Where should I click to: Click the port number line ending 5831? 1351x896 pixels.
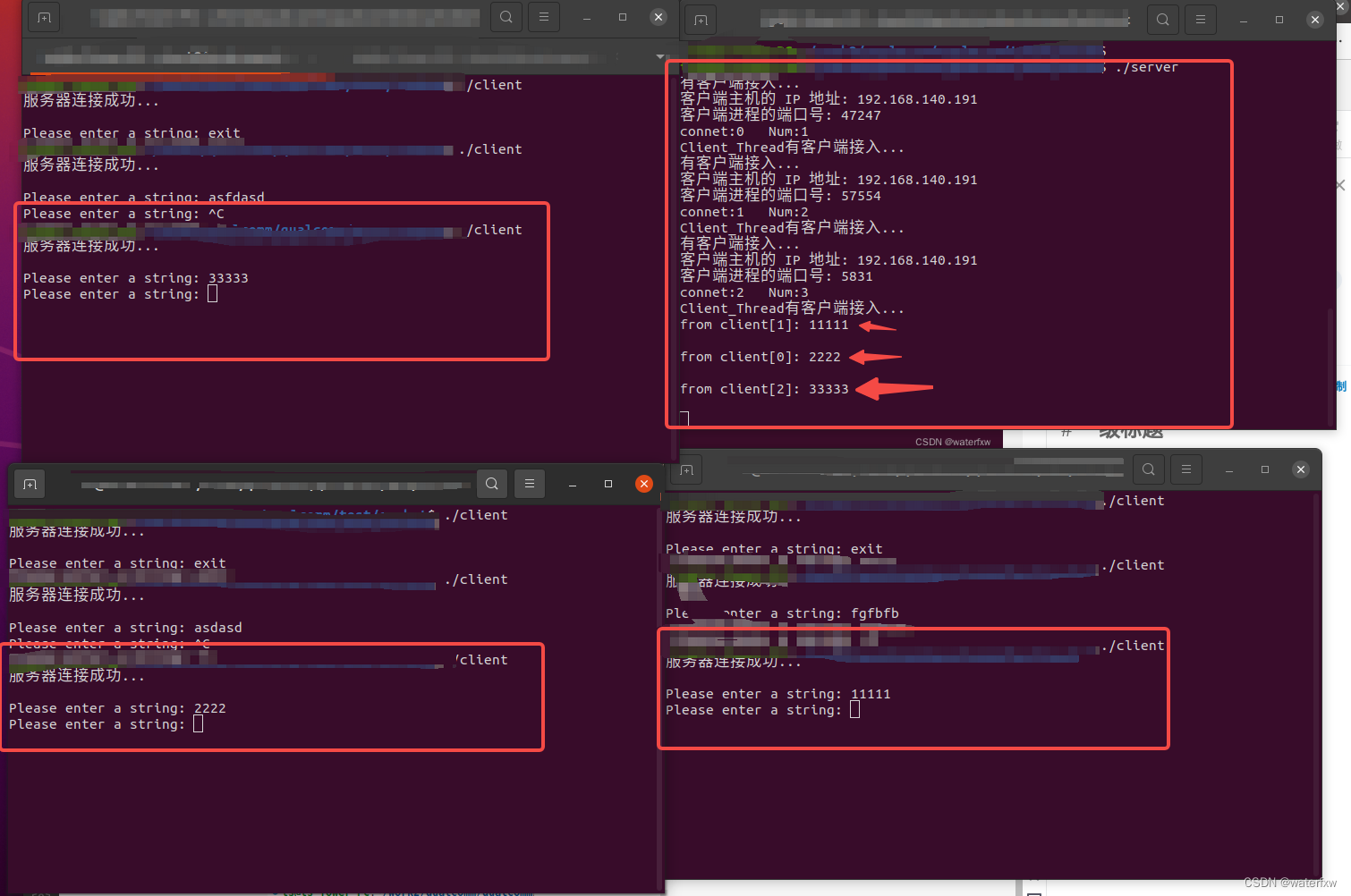(777, 276)
